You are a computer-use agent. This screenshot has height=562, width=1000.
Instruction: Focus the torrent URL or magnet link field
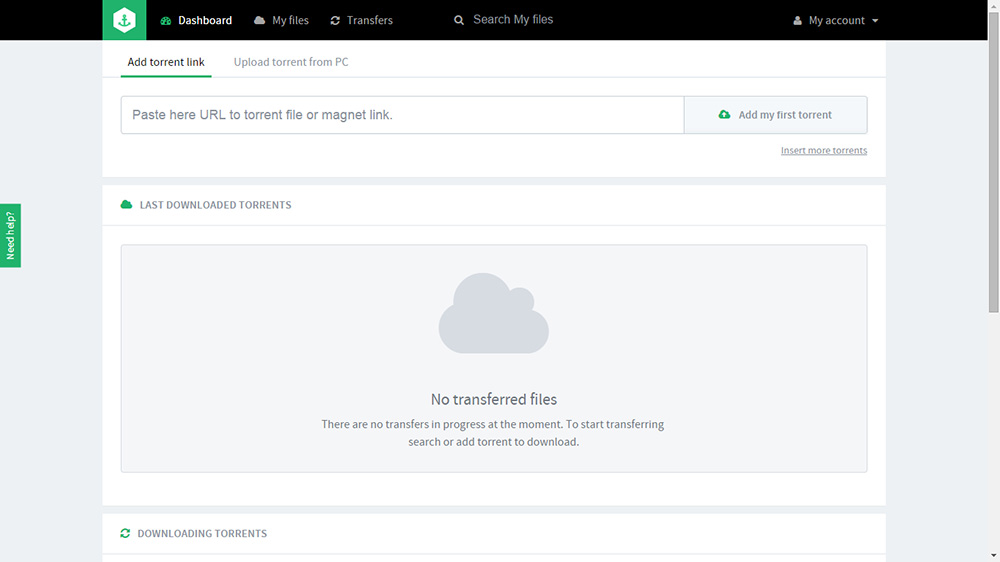click(x=402, y=115)
